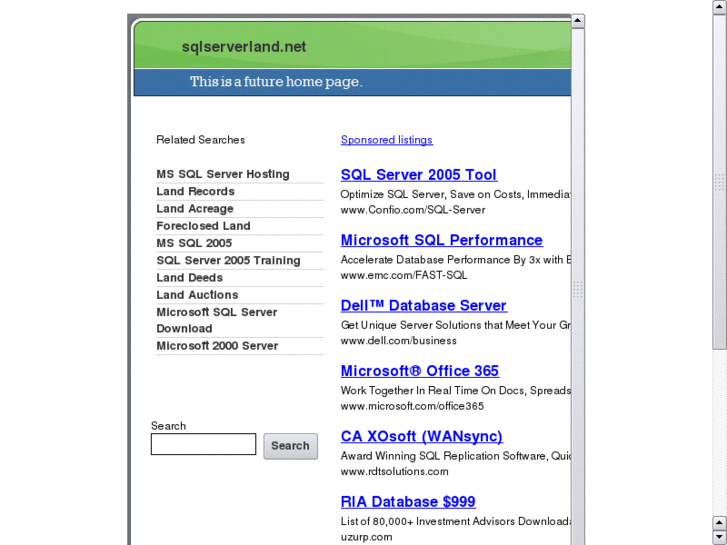Open the SQL Server 2005 Tool ad
The width and height of the screenshot is (727, 545).
tap(419, 174)
